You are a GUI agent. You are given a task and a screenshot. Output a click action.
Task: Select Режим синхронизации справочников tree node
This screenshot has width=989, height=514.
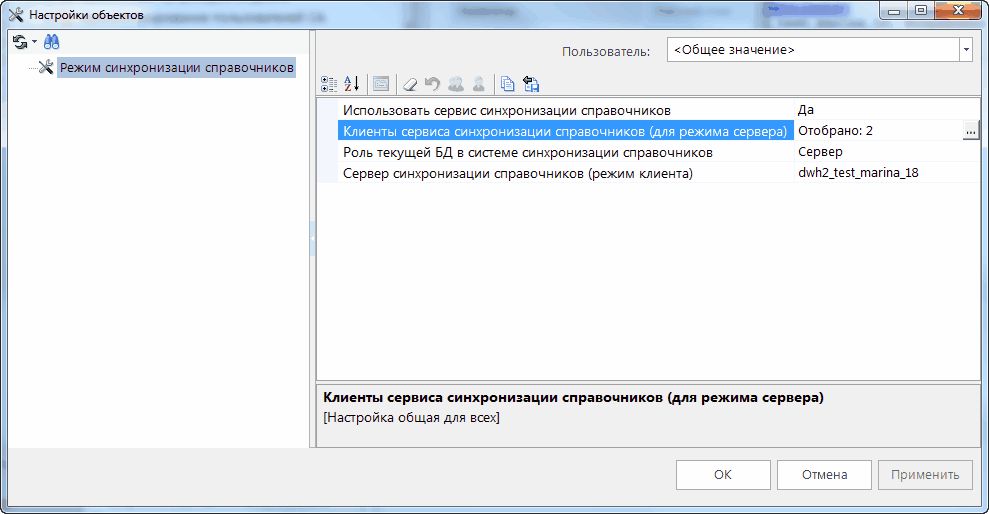pyautogui.click(x=176, y=68)
